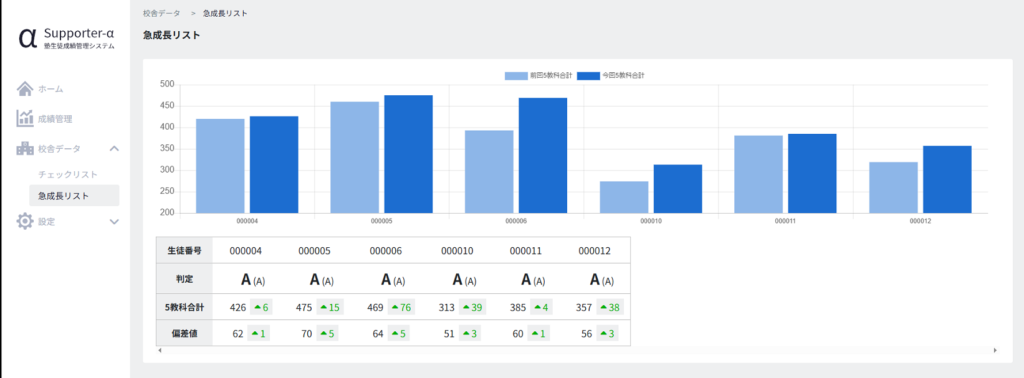Open the チェックリスト submenu item
1024x378 pixels.
68,175
